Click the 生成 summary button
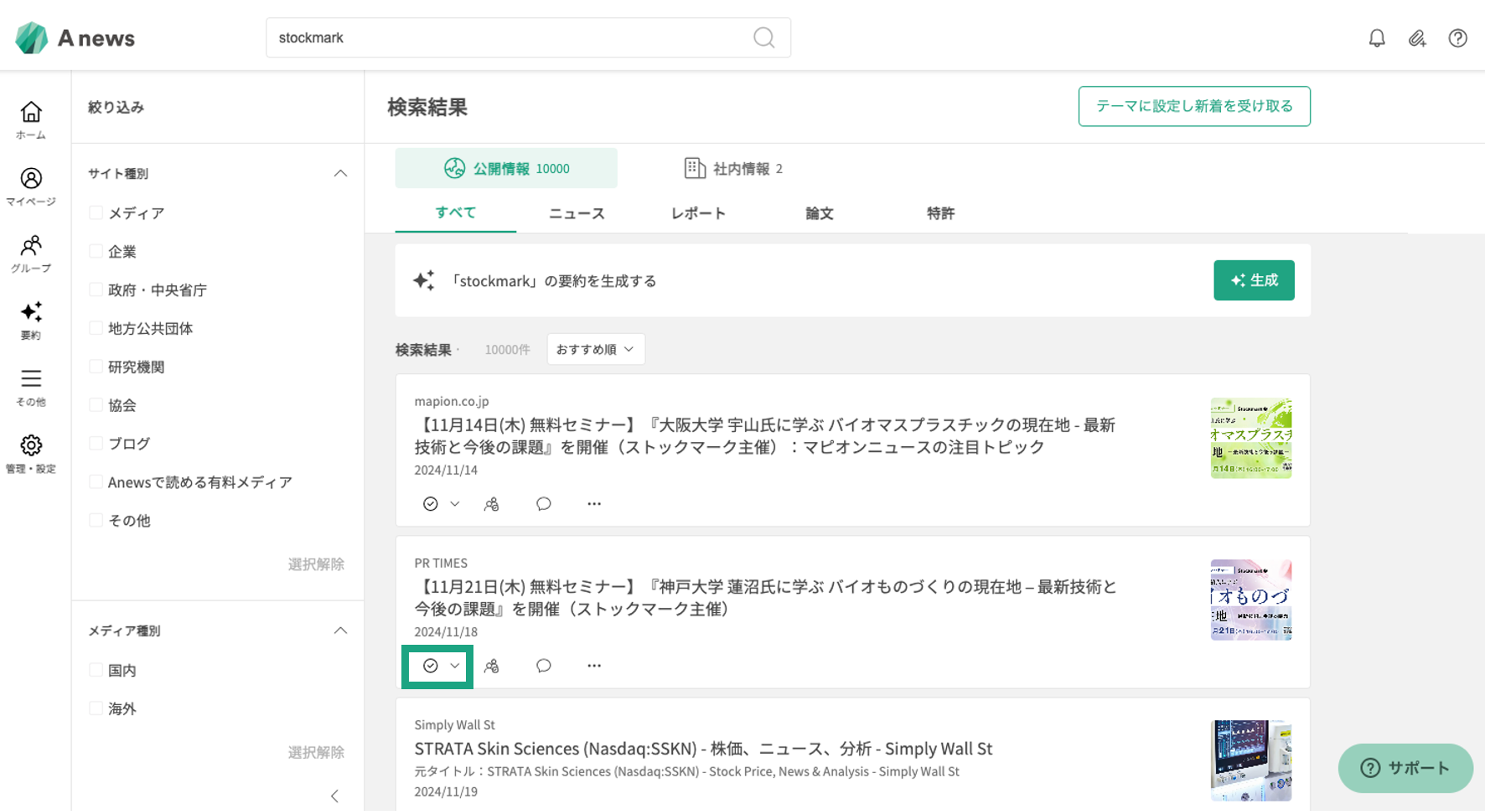The width and height of the screenshot is (1485, 812). coord(1253,280)
